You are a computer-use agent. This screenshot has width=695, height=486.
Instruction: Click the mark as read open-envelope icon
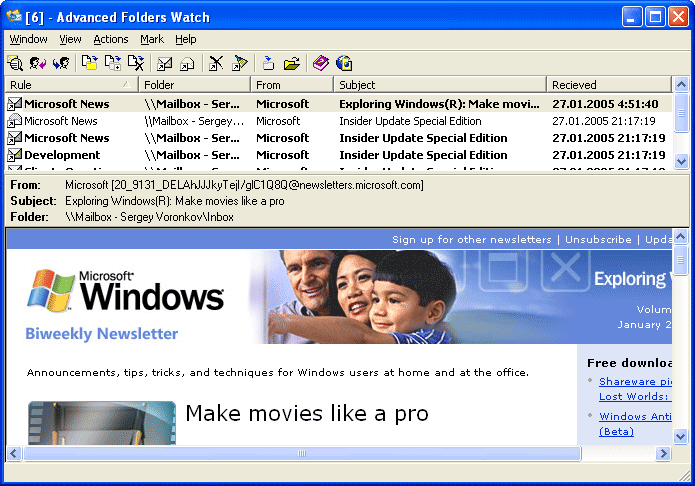point(187,63)
